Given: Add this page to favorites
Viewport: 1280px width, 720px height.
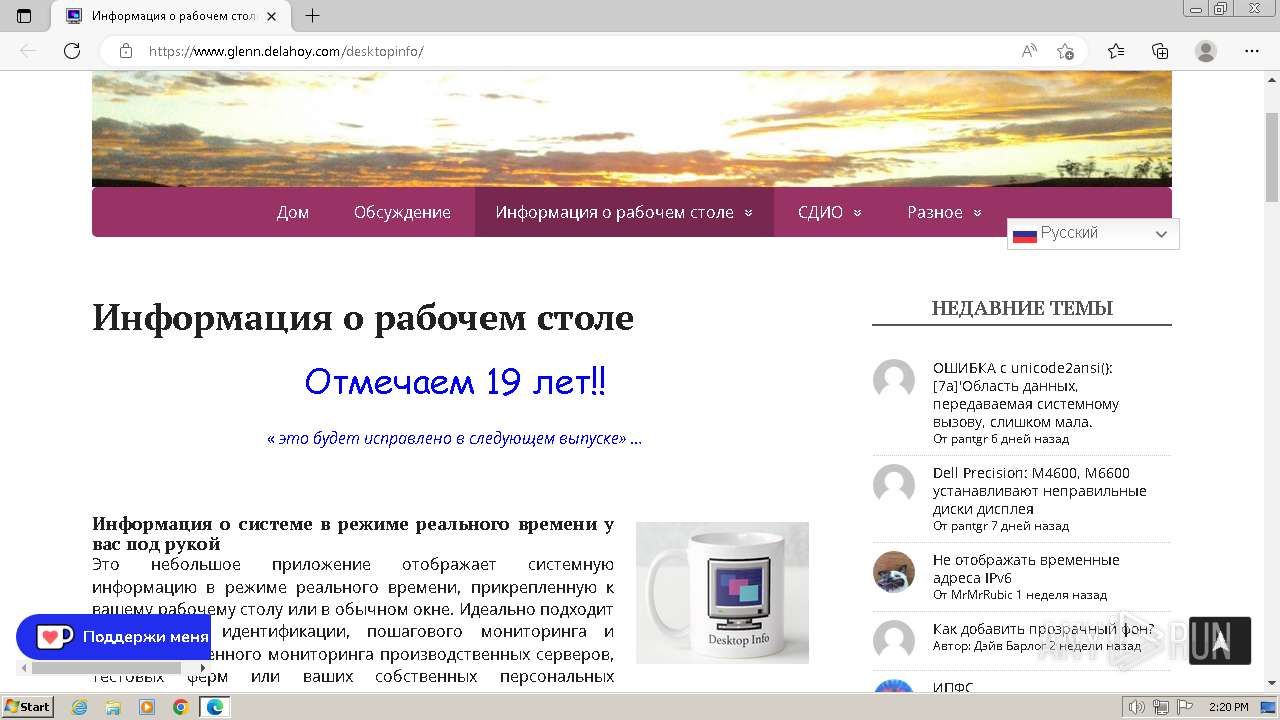Looking at the screenshot, I should click(1065, 51).
